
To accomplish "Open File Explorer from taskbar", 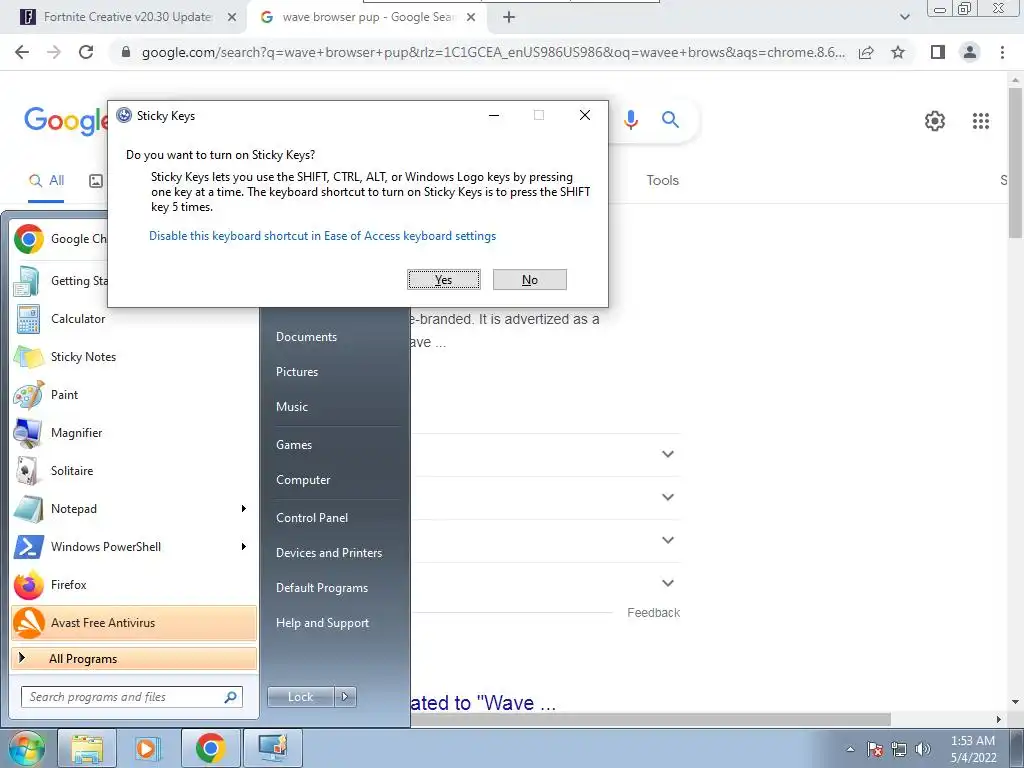I will [x=87, y=748].
